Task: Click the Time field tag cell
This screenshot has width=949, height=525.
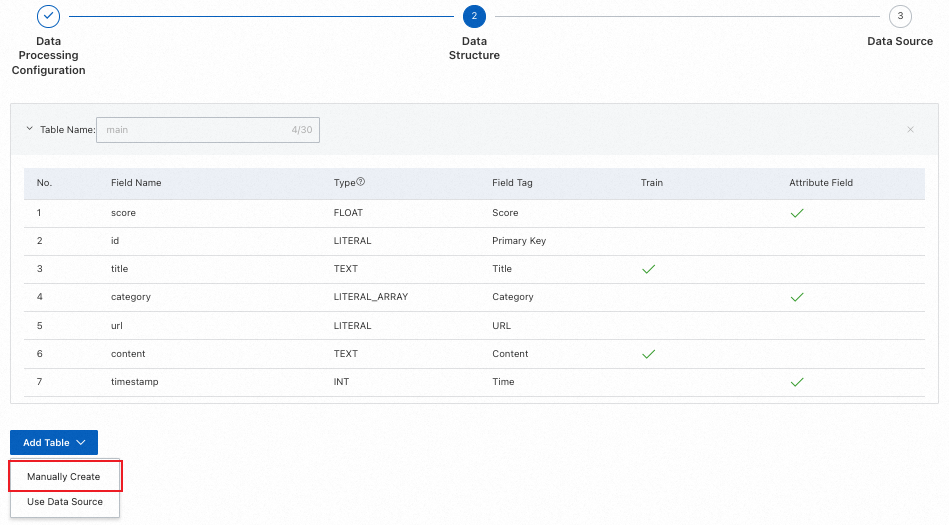Action: (x=503, y=382)
